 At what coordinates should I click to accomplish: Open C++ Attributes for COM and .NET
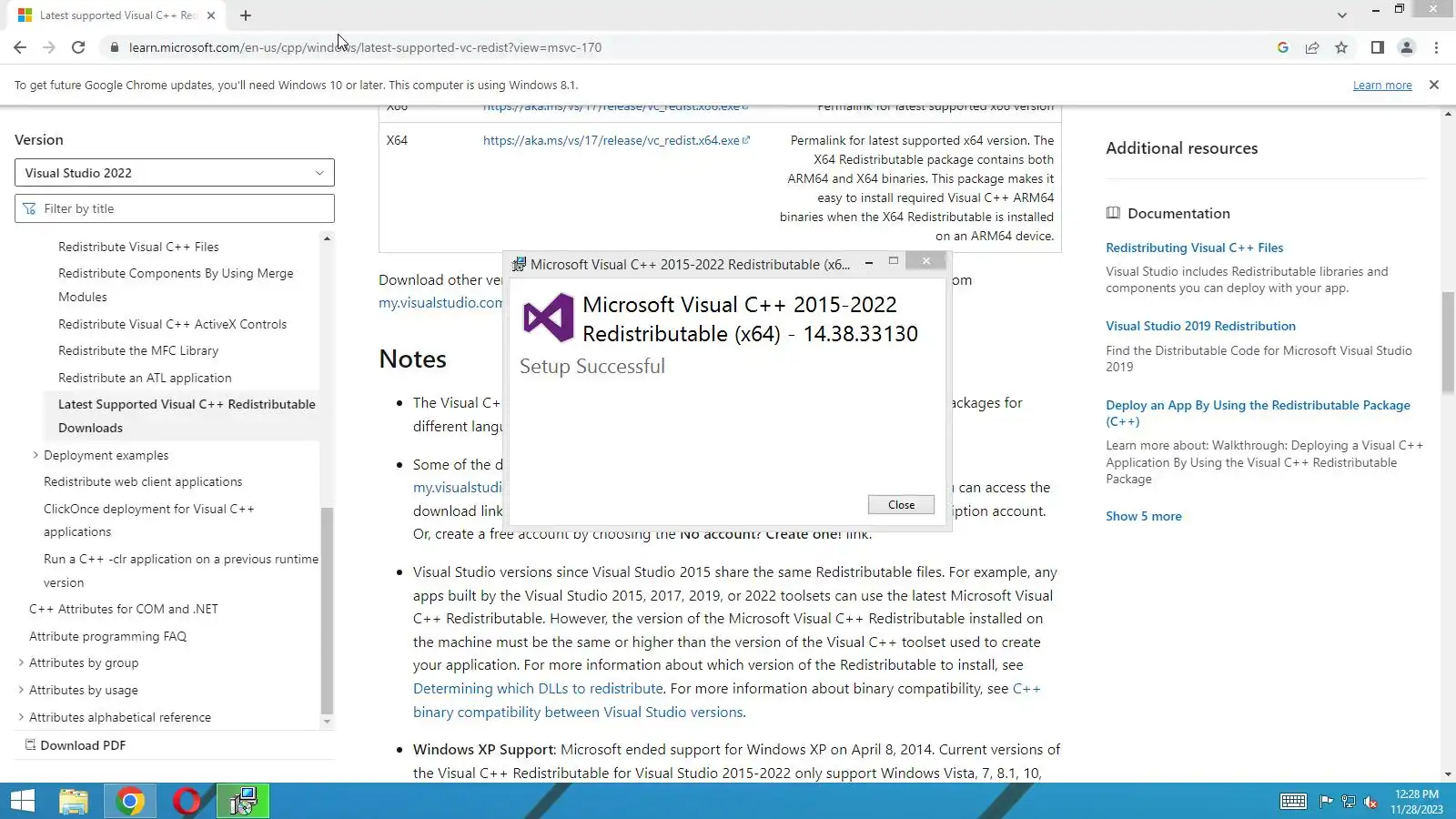click(x=124, y=609)
